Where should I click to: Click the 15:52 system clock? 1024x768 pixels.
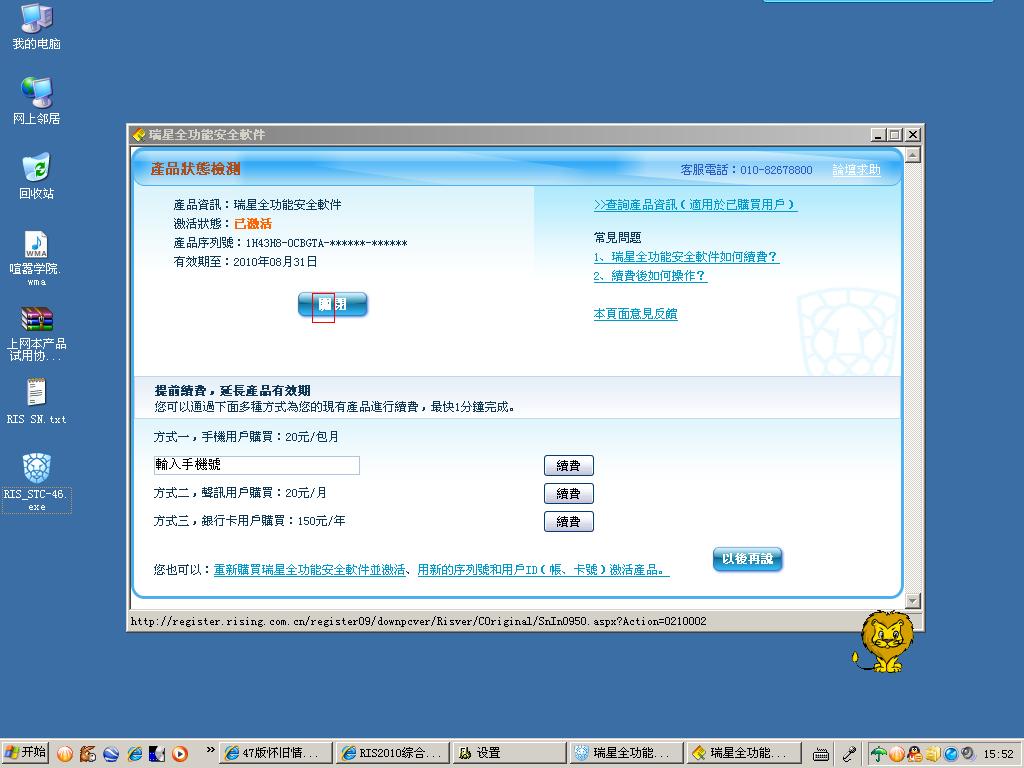pyautogui.click(x=999, y=754)
